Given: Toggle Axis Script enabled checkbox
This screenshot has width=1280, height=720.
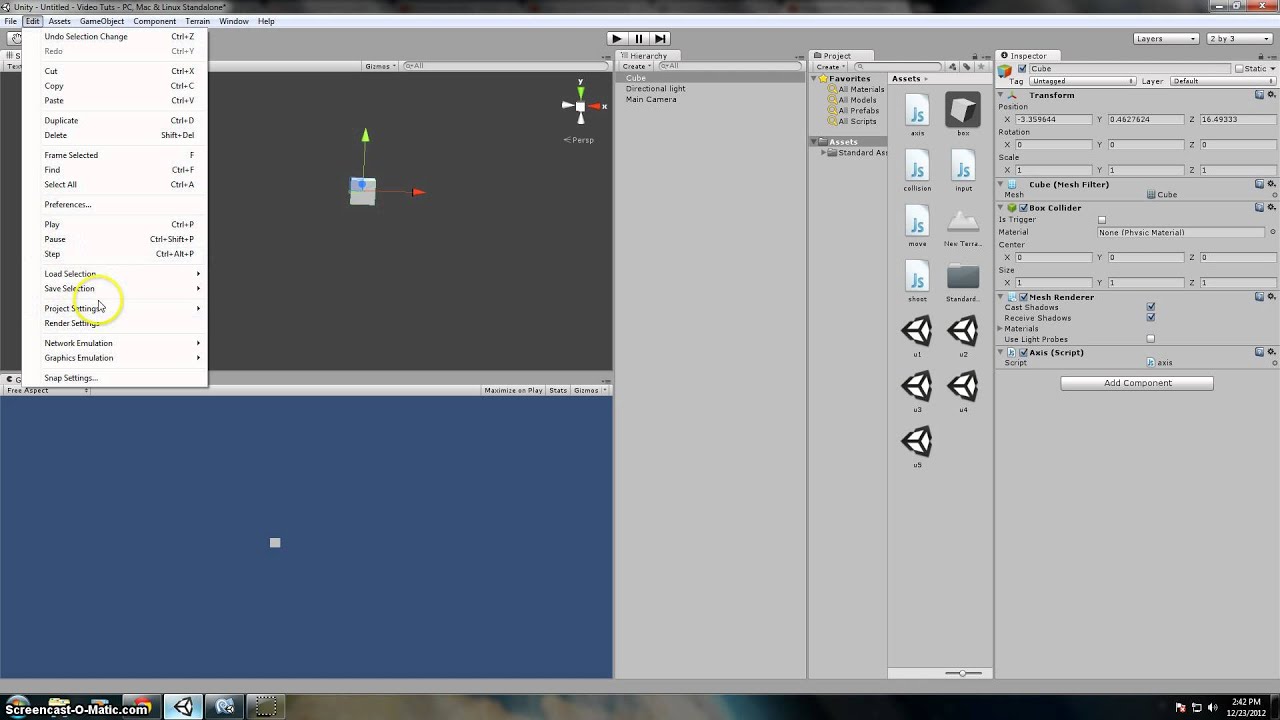Looking at the screenshot, I should [1023, 352].
